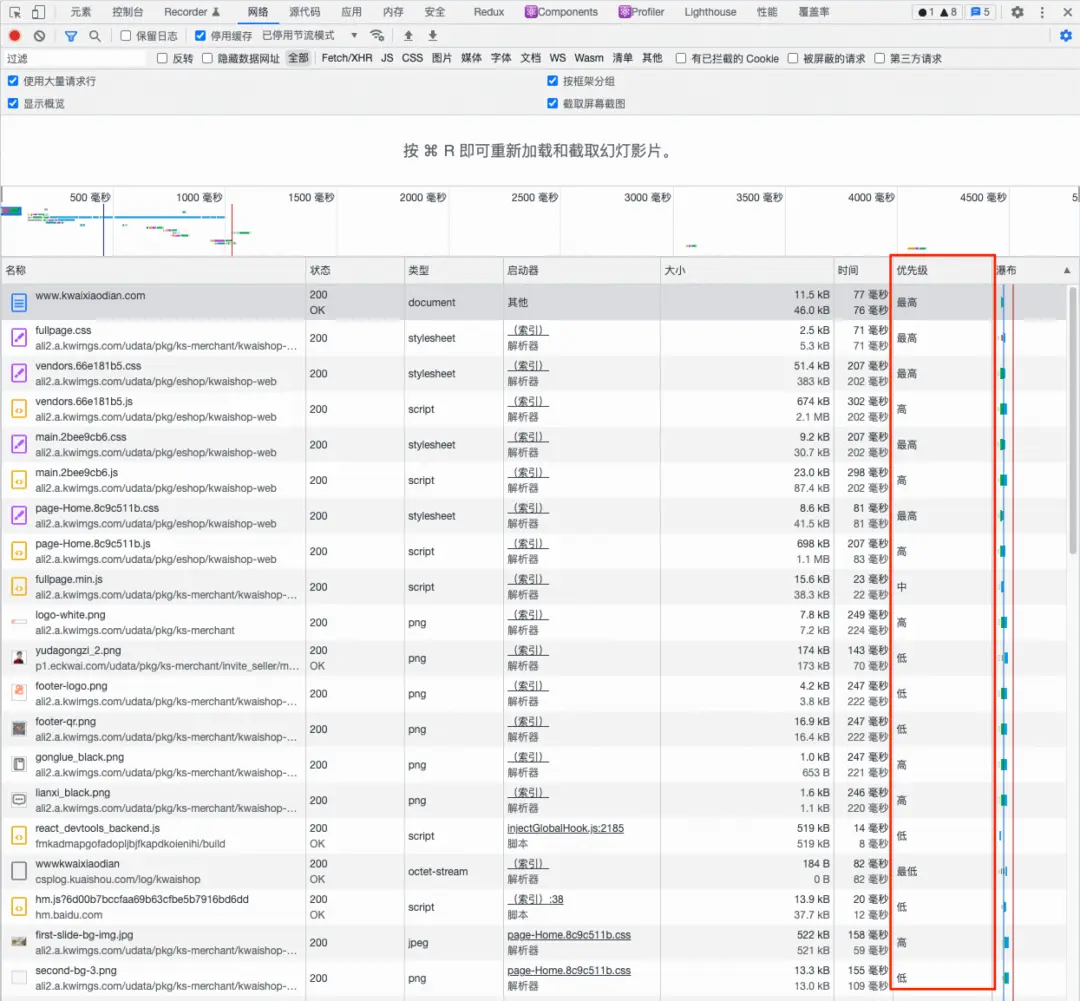
Task: Click first-slide-bg-img.jpg thumbnail icon
Action: coord(19,942)
